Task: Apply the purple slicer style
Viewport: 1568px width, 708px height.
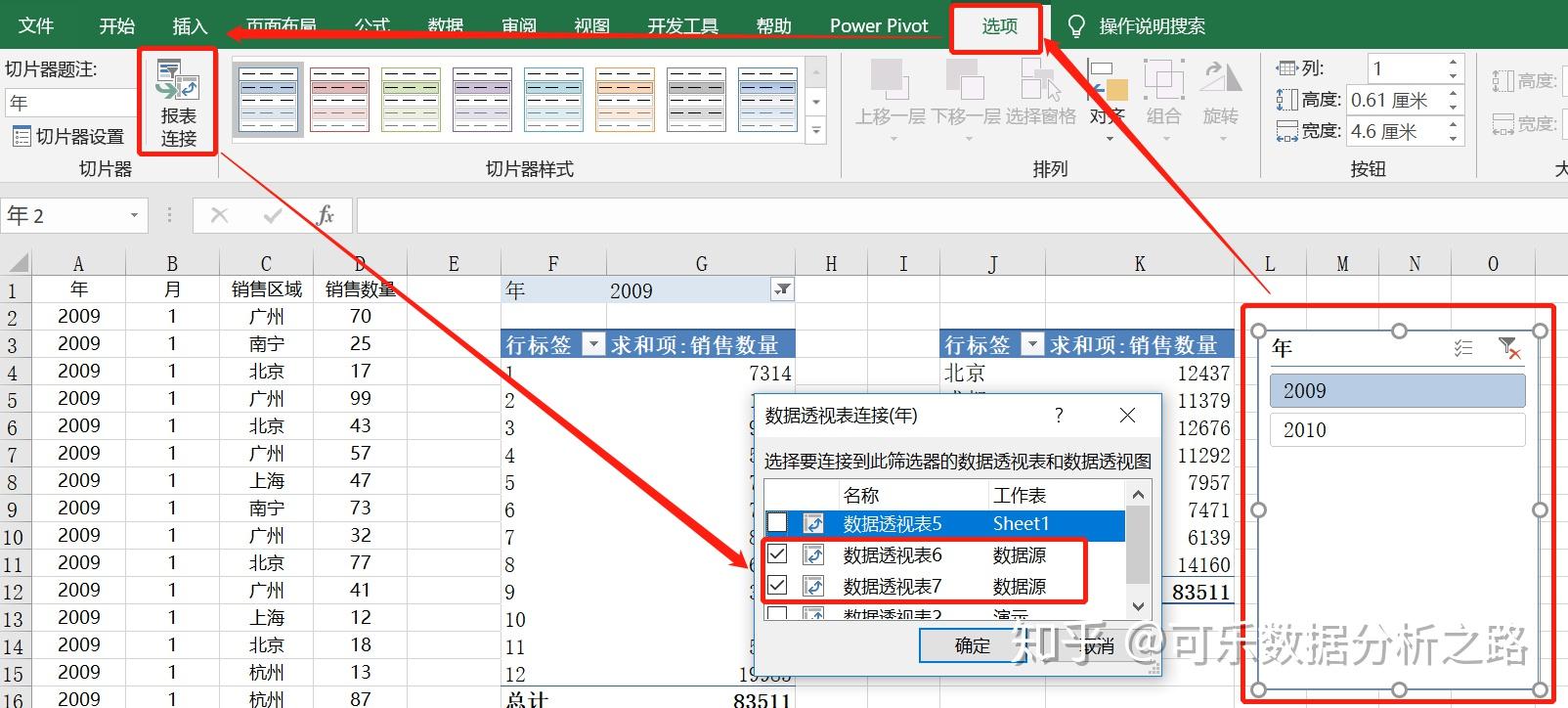Action: click(482, 100)
